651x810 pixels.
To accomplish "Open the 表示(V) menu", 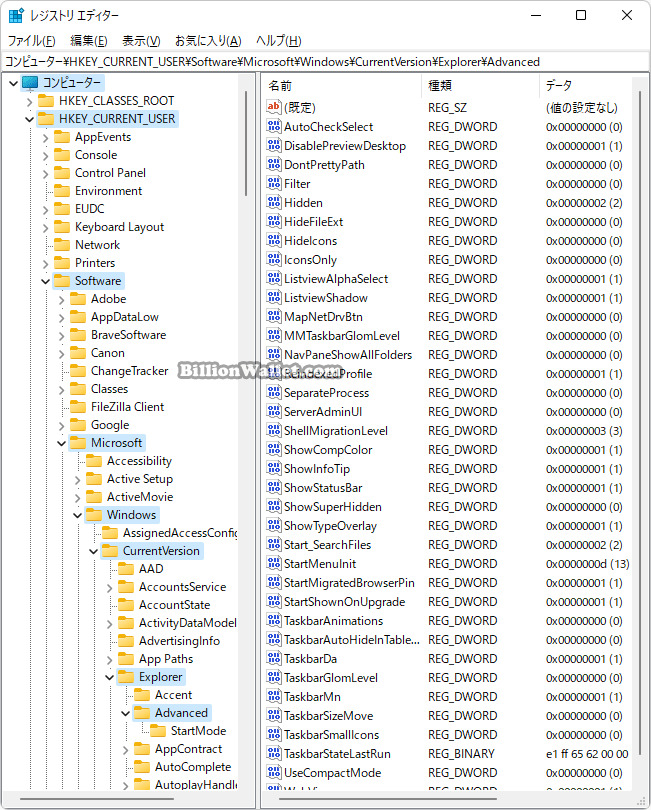I will click(x=141, y=40).
